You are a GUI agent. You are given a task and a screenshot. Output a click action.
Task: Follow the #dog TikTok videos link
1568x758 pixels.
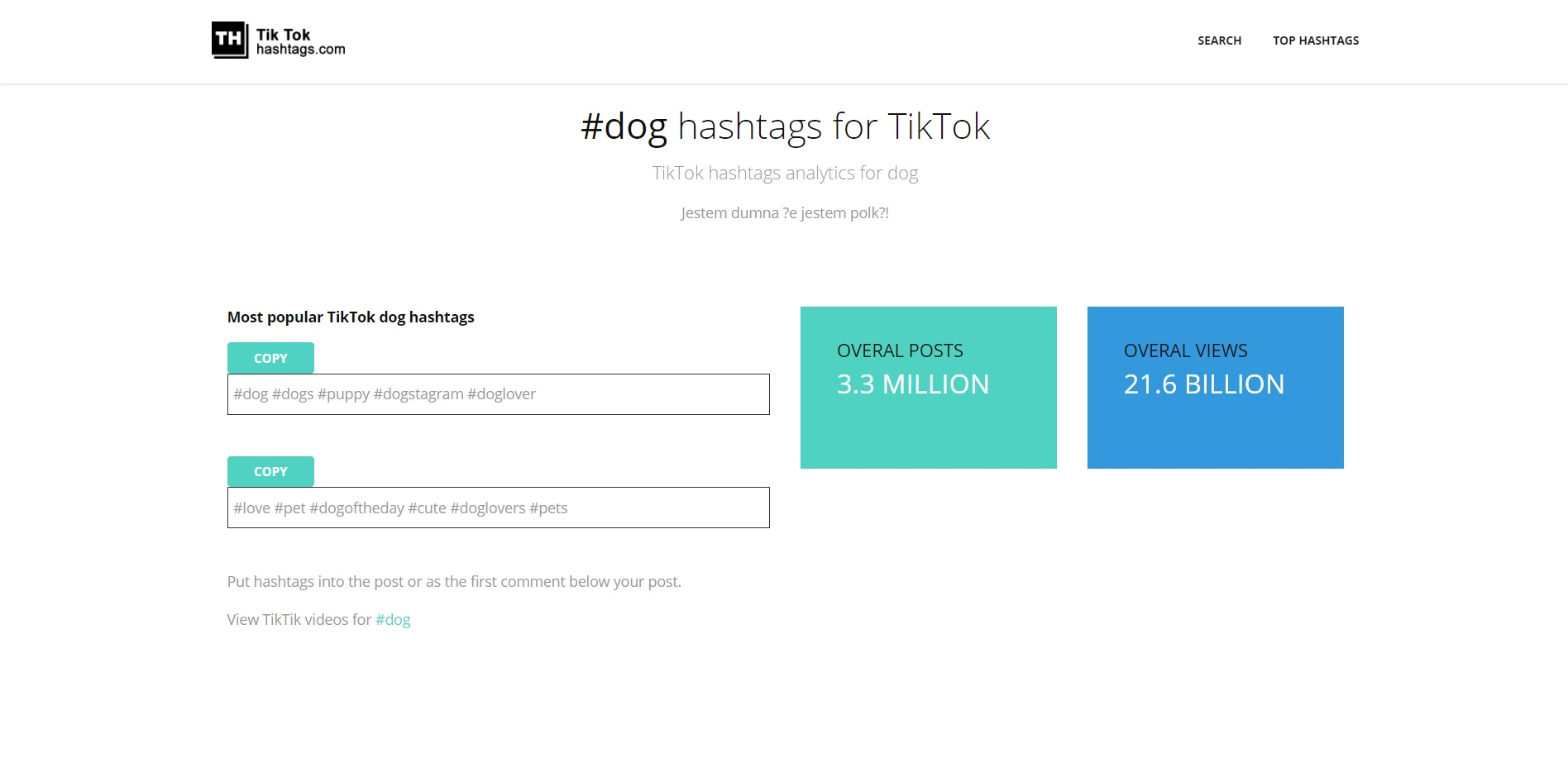[x=393, y=620]
